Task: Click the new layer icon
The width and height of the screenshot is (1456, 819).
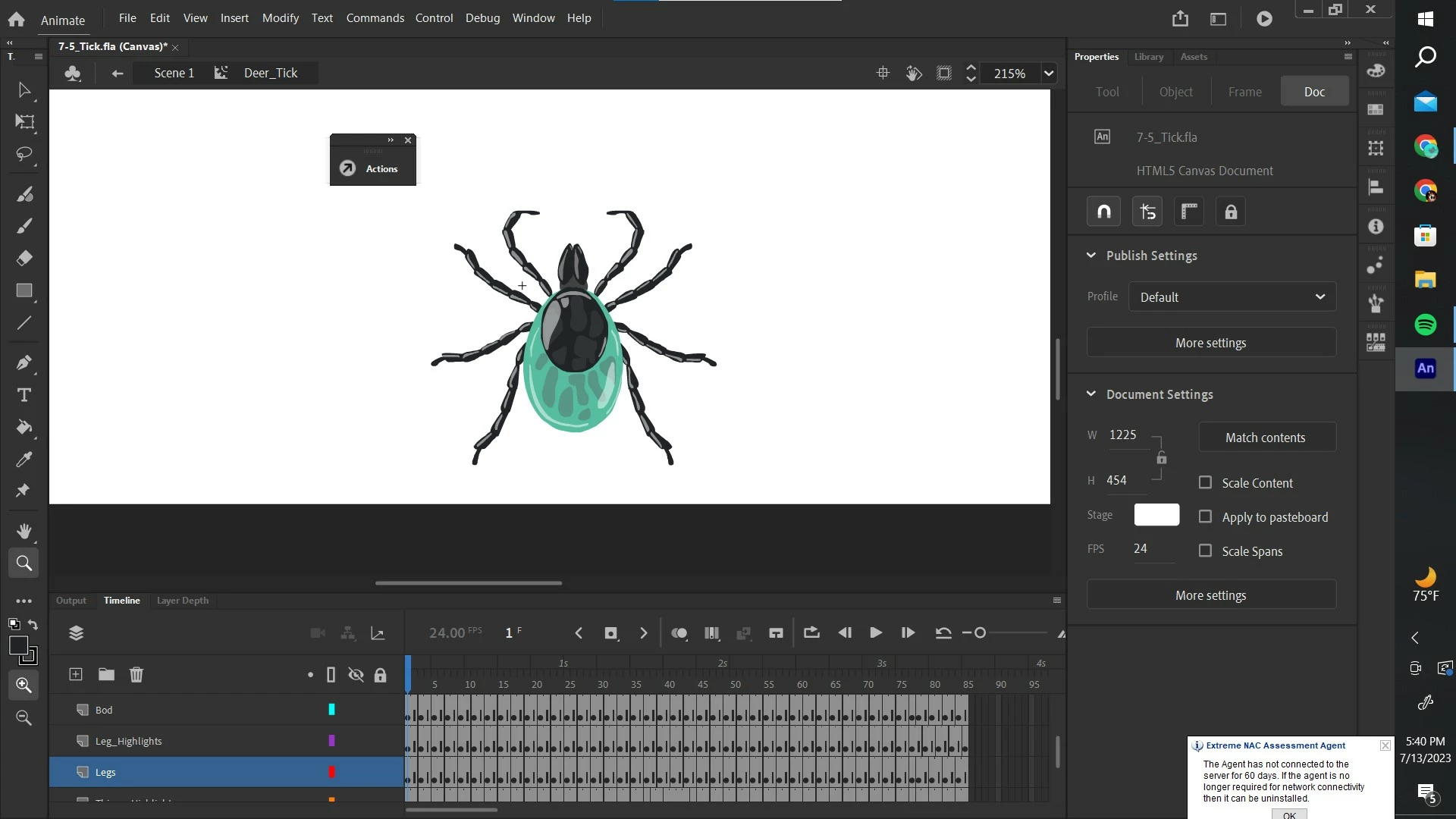Action: 76,674
